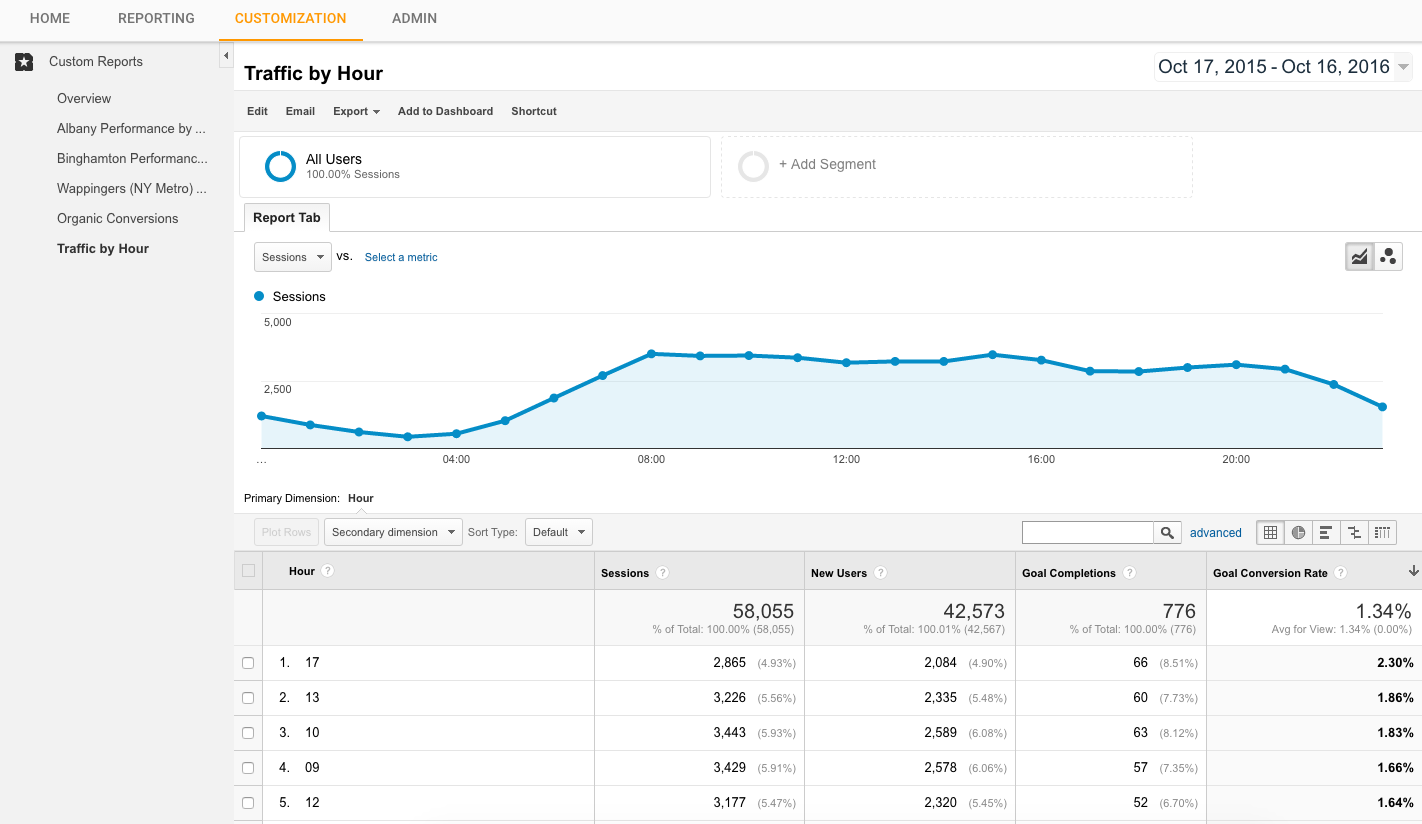
Task: Toggle the select-all checkbox in table header
Action: (248, 571)
